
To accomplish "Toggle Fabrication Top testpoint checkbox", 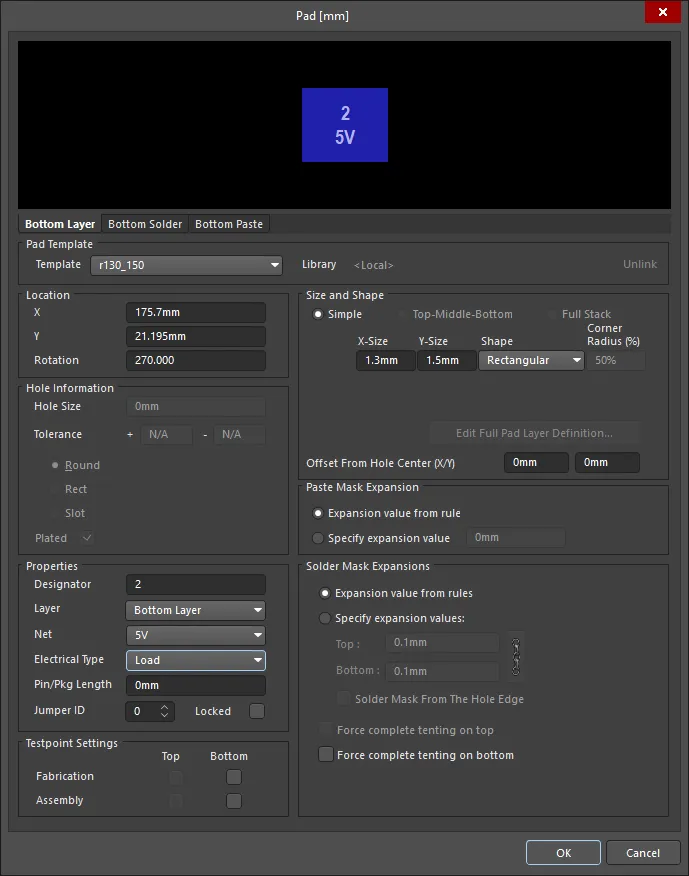I will [175, 777].
